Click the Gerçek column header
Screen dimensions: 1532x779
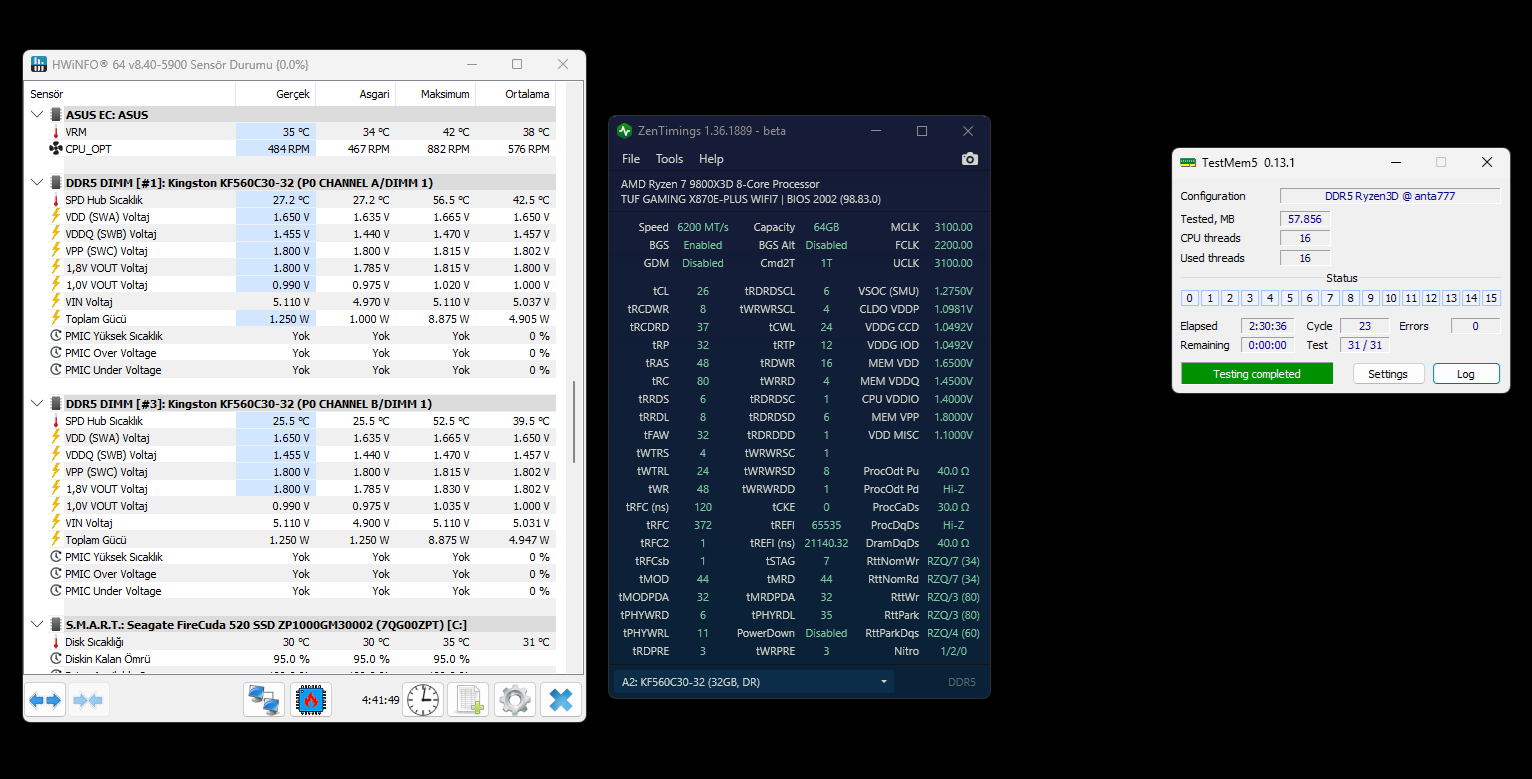click(275, 94)
